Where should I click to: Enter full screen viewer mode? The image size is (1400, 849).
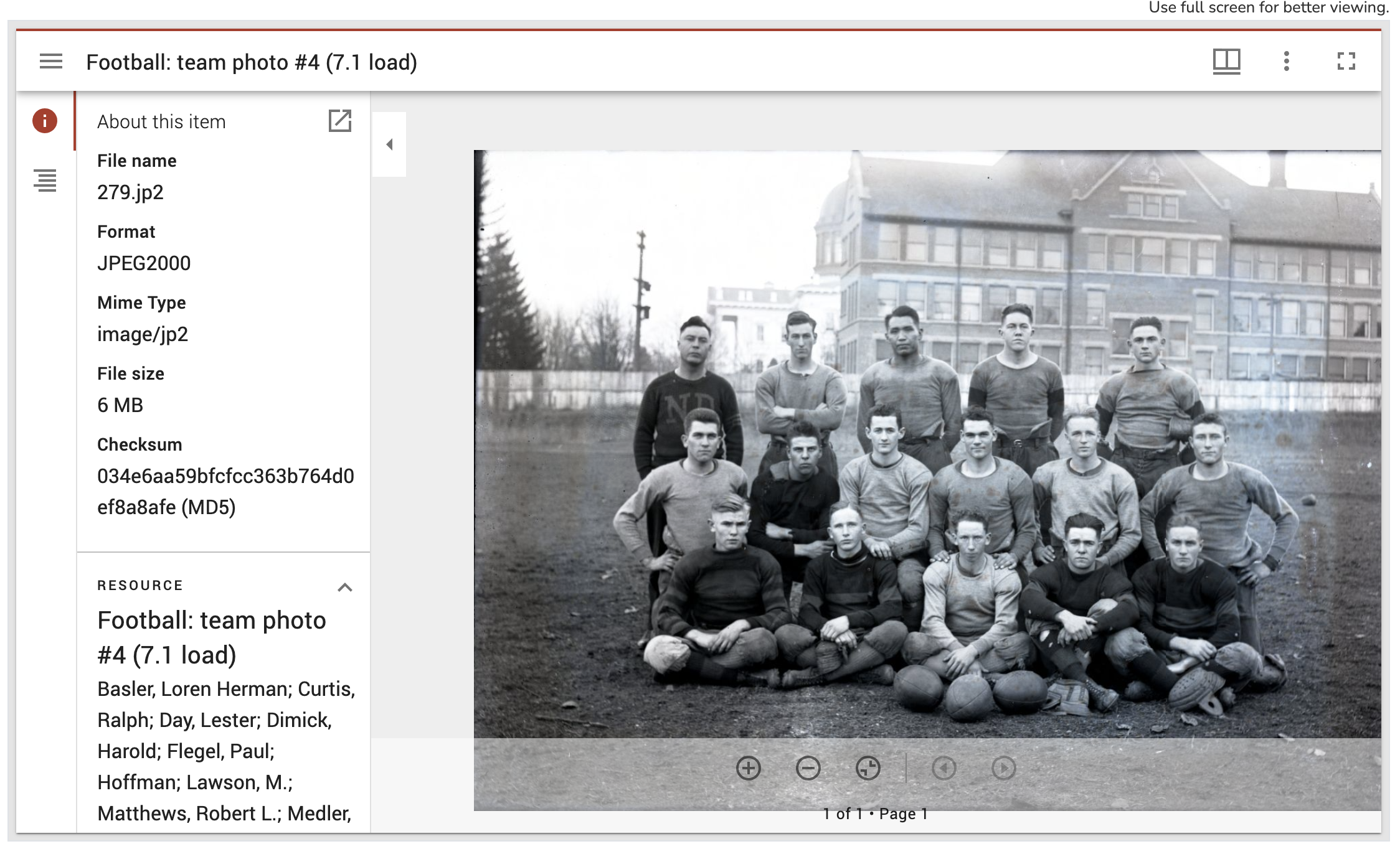(x=1346, y=62)
